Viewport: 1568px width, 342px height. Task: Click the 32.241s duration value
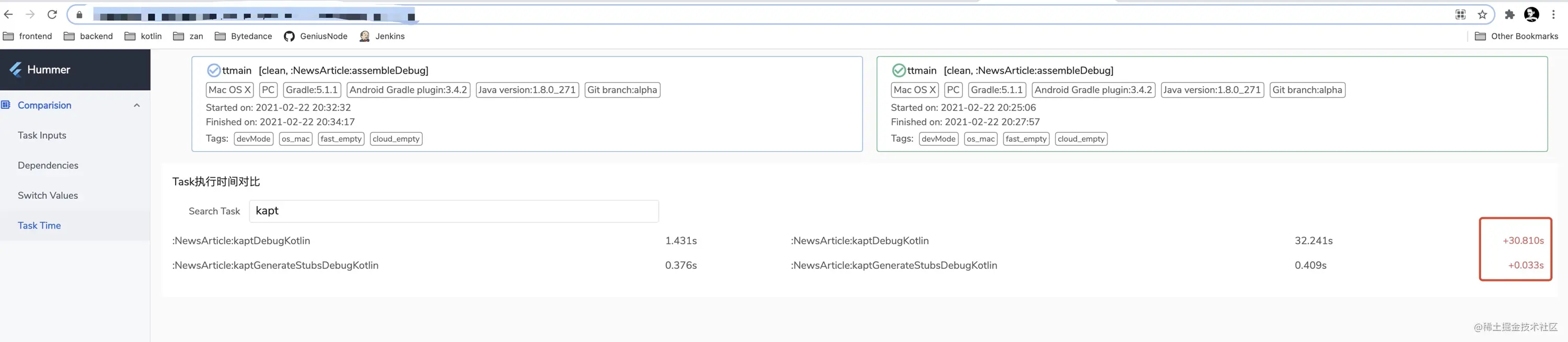[1313, 241]
